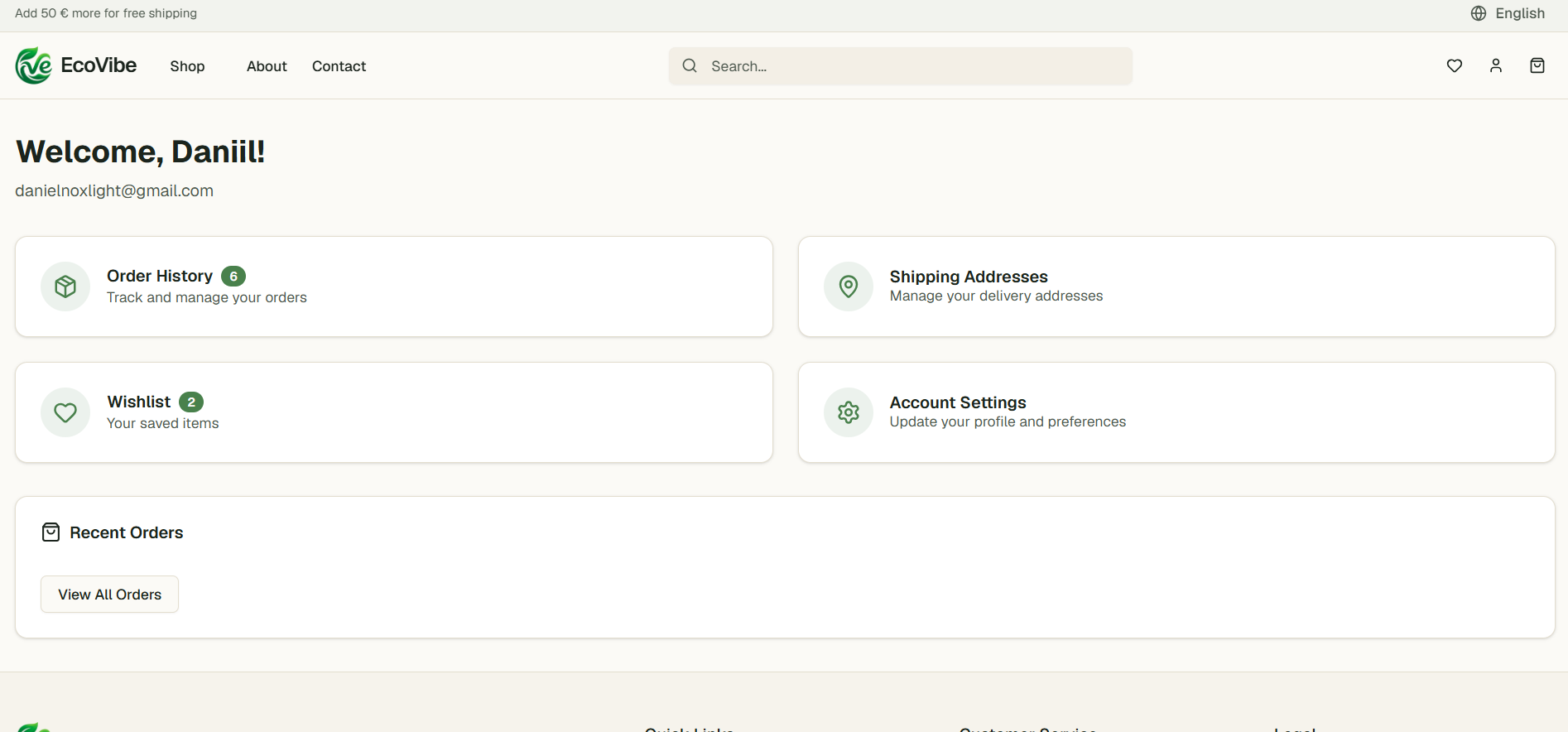The image size is (1568, 732).
Task: Click the globe language icon
Action: [1479, 13]
